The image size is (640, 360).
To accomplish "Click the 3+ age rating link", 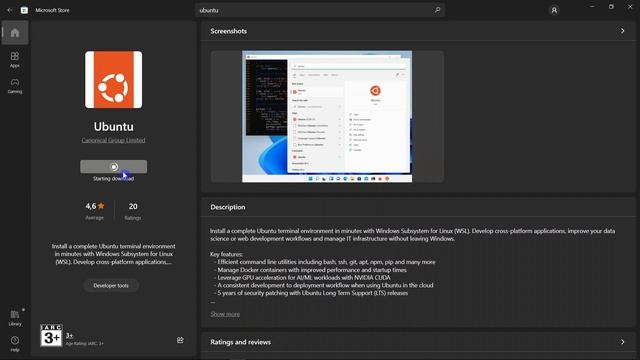I will (69, 336).
